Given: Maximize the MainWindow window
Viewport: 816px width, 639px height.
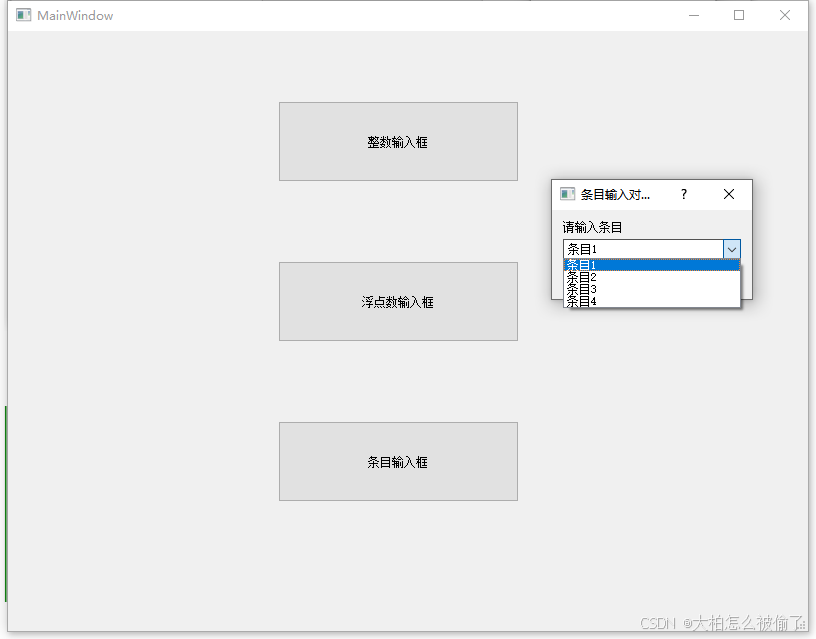Looking at the screenshot, I should [739, 16].
